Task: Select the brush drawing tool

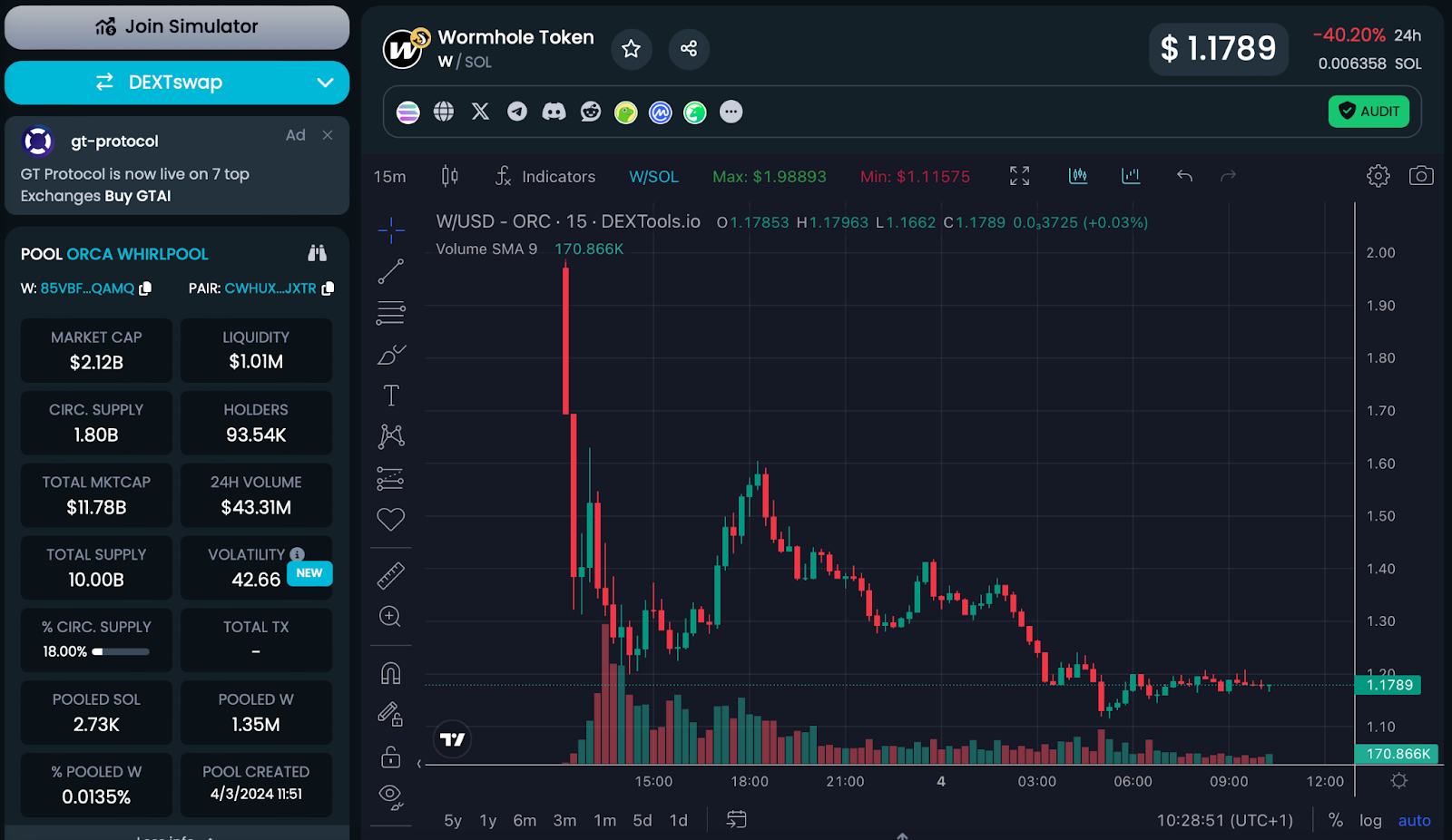Action: coord(391,355)
